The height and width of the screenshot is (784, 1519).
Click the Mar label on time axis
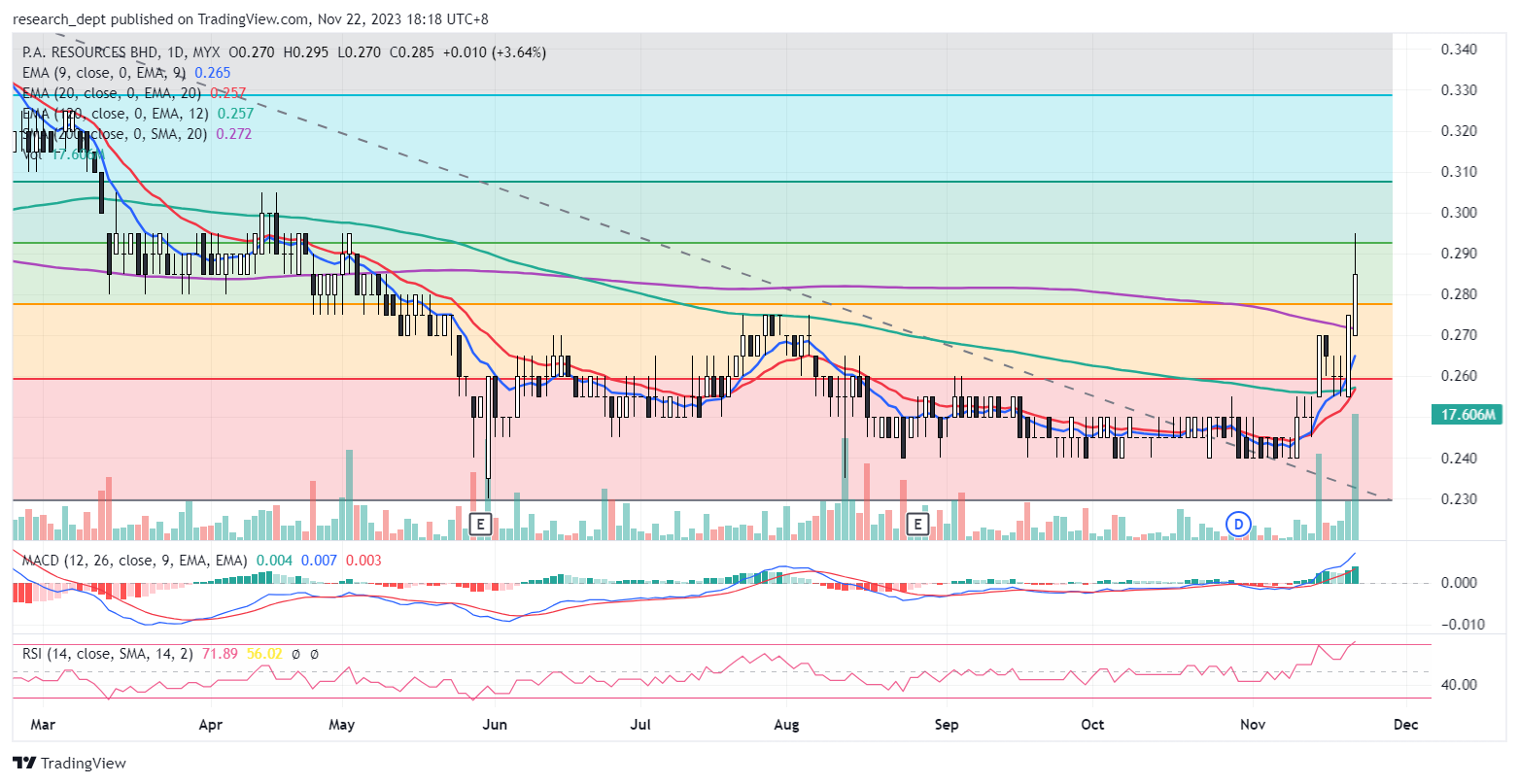pyautogui.click(x=43, y=725)
